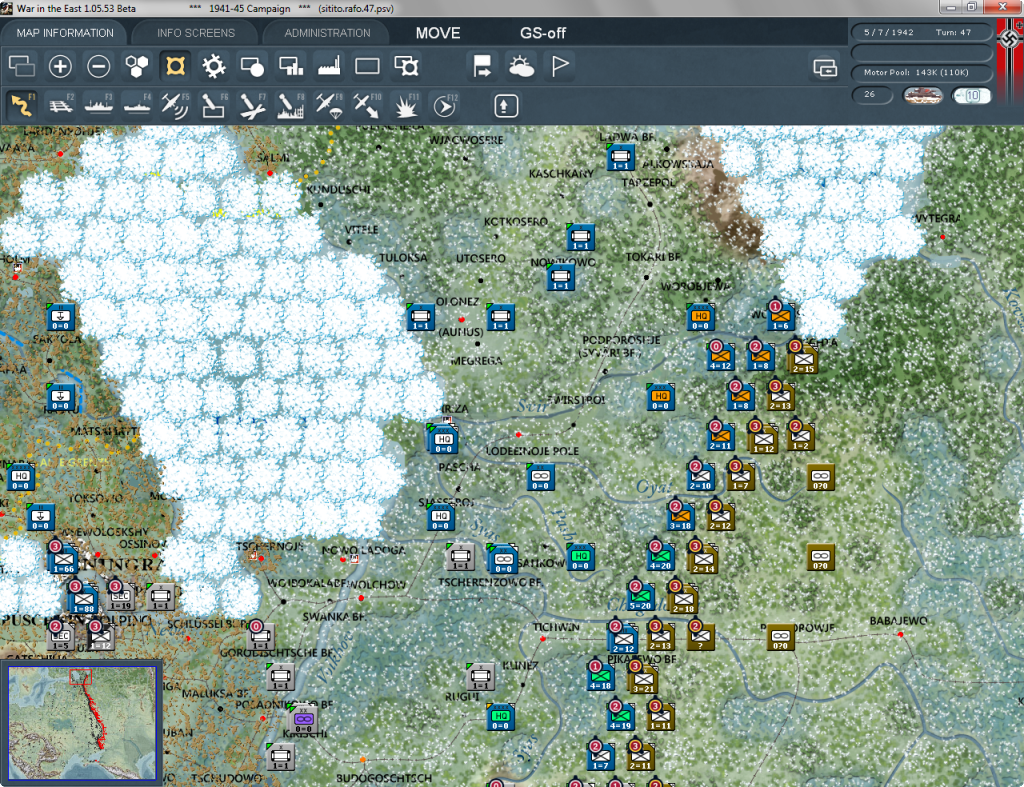Select the F3 naval transport ship icon
Image resolution: width=1024 pixels, height=787 pixels.
[x=99, y=106]
